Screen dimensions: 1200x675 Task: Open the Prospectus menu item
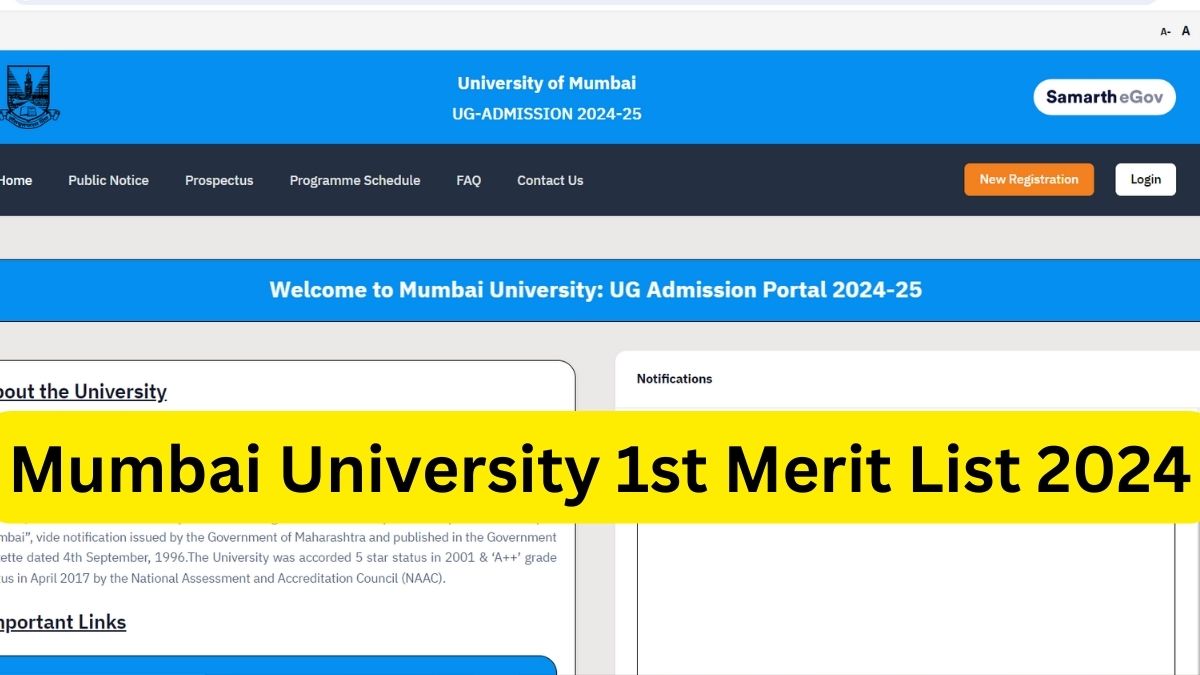219,180
